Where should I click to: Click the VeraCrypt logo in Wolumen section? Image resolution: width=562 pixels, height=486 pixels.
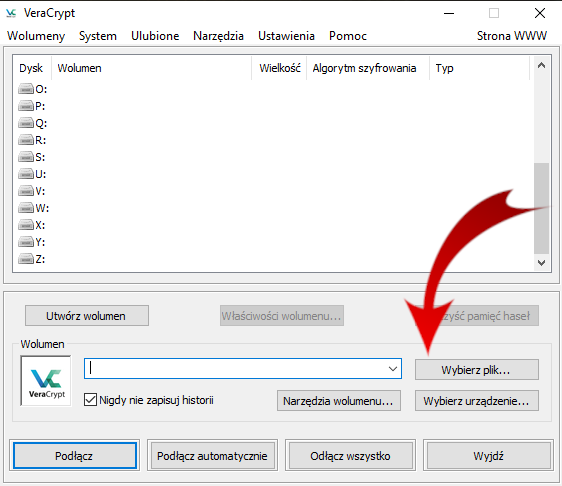(46, 381)
